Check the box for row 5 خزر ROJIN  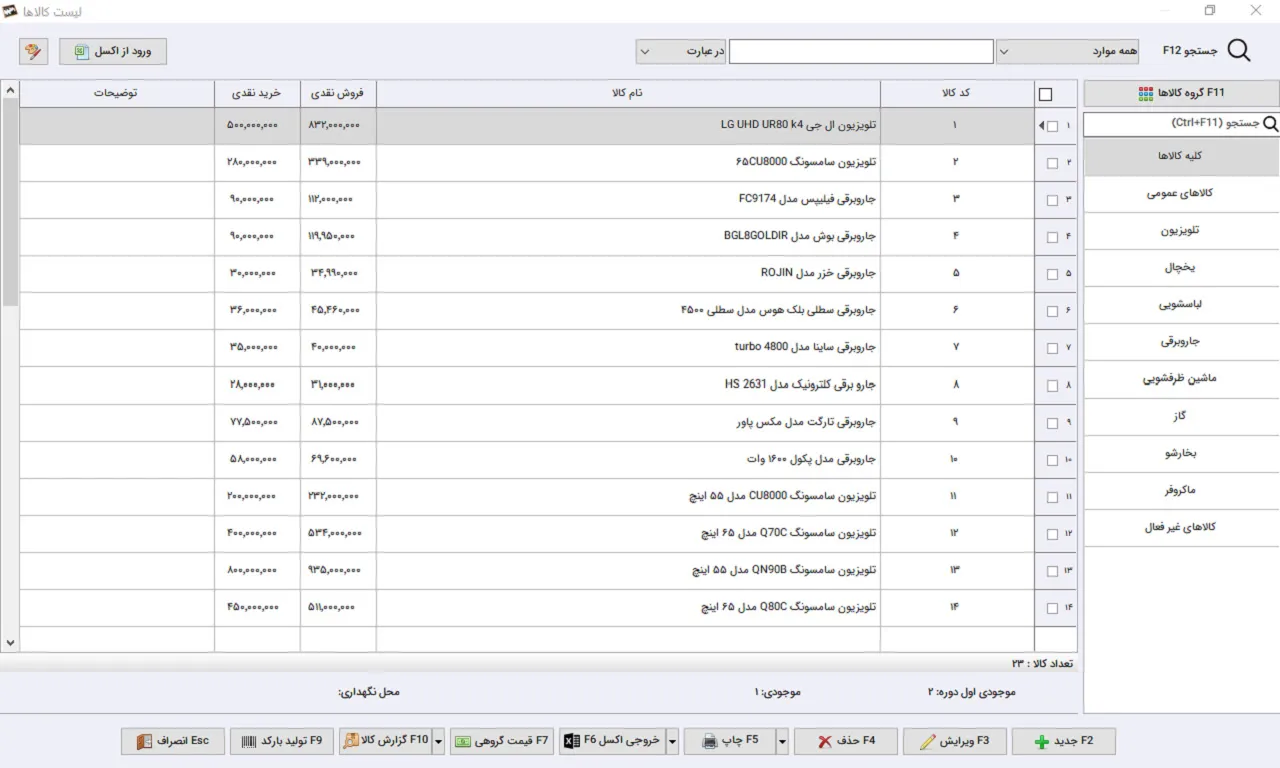(x=1052, y=274)
